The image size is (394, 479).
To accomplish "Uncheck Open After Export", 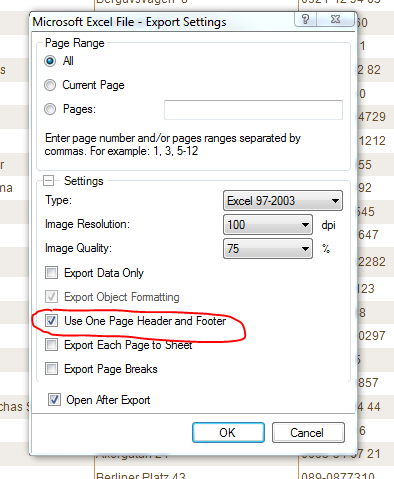I will coord(54,400).
